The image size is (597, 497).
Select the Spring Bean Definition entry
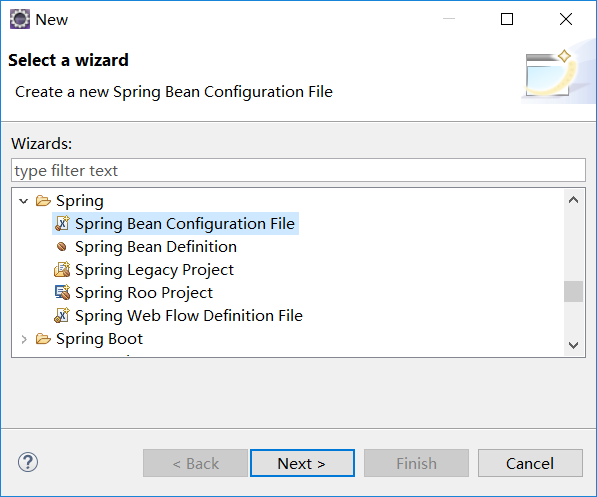pyautogui.click(x=156, y=247)
